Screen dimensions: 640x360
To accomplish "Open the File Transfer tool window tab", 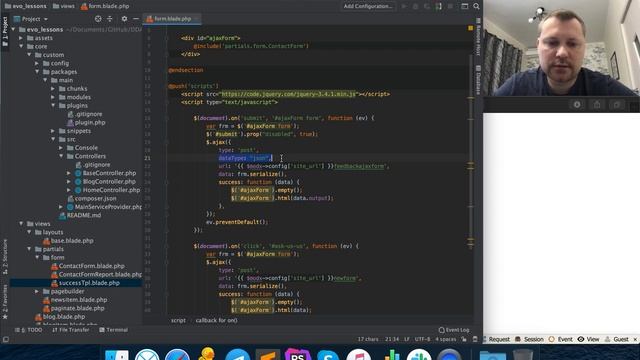I will click(x=71, y=330).
